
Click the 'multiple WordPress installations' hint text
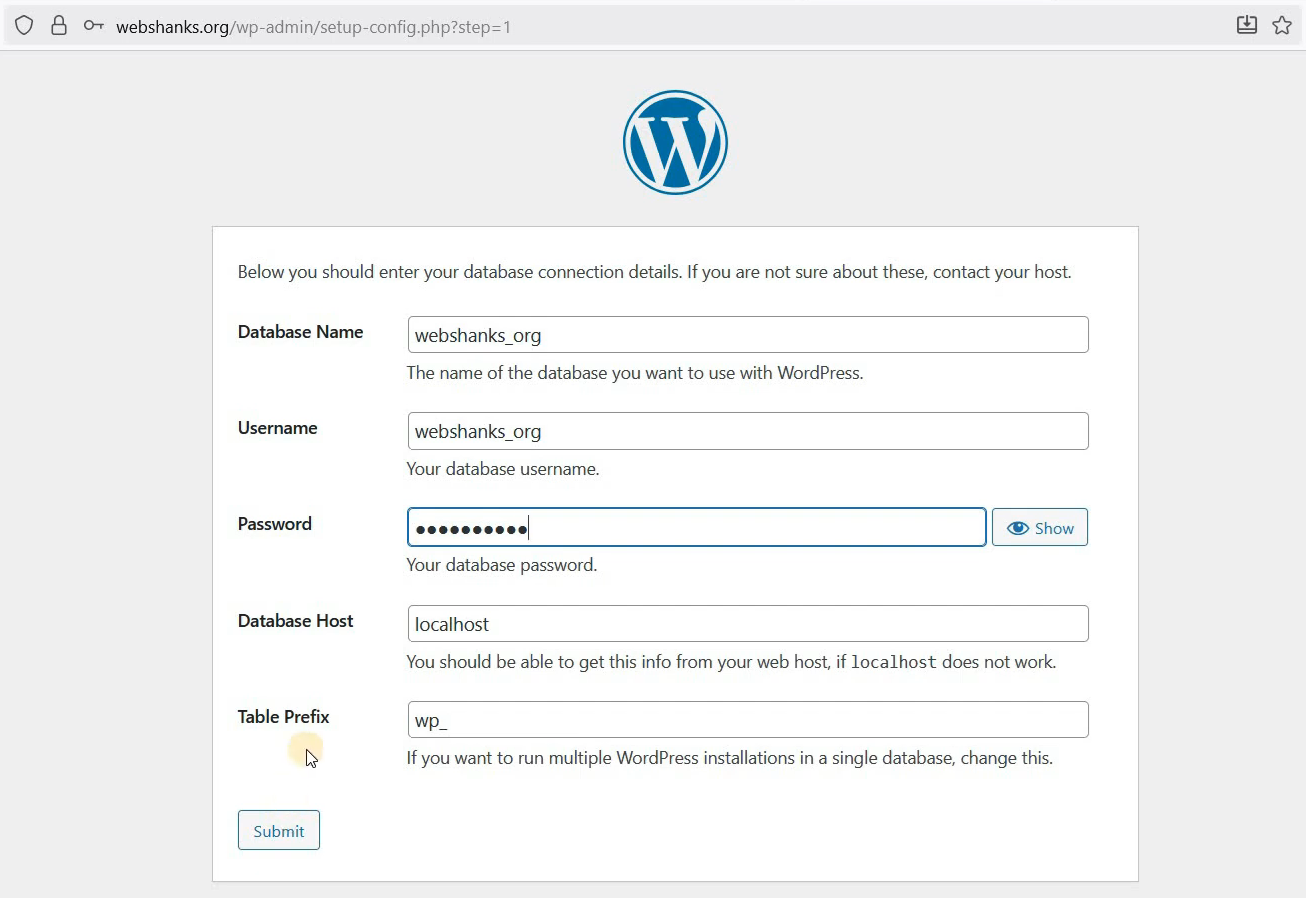tap(729, 758)
